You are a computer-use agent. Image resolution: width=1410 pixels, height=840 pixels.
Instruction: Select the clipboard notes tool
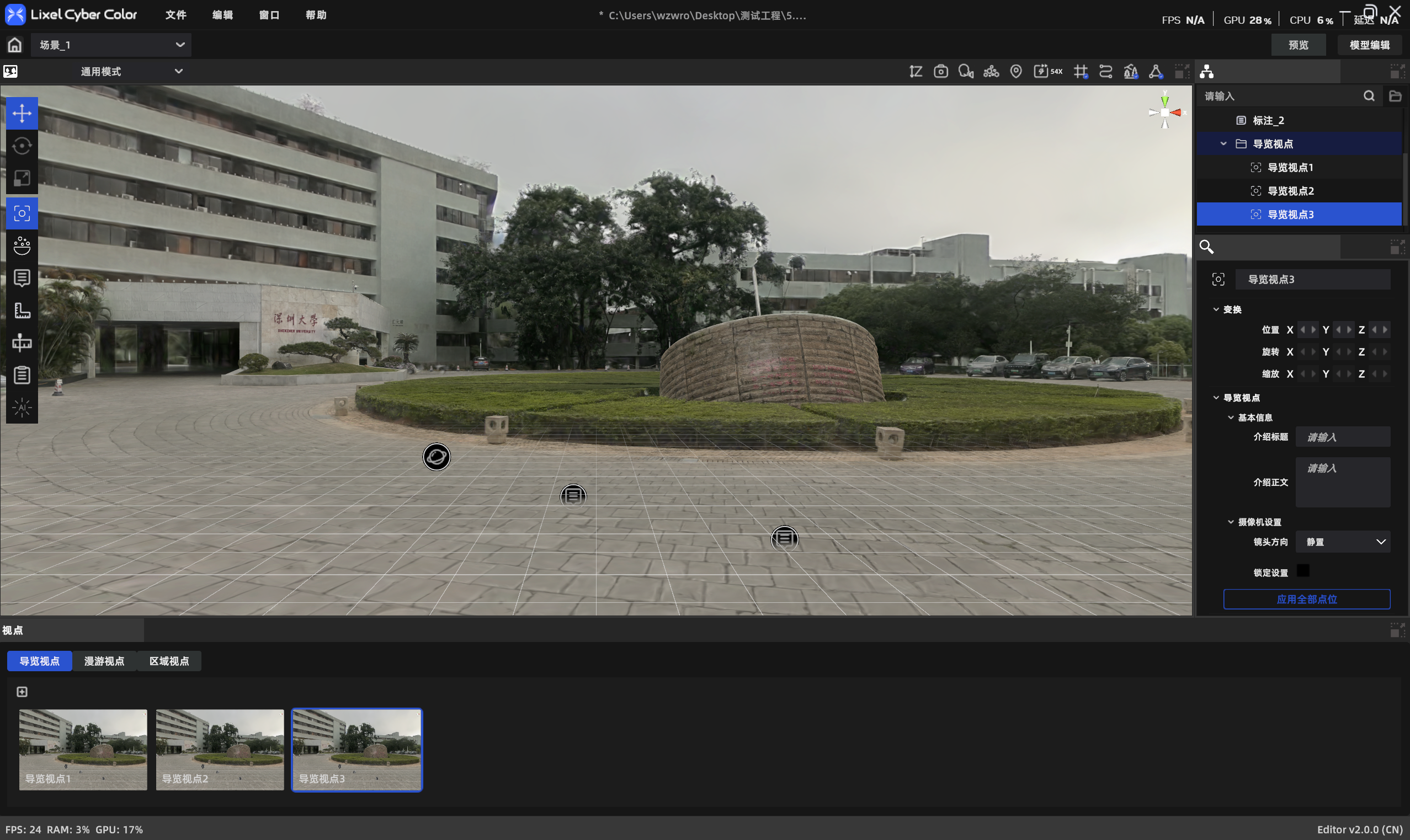pyautogui.click(x=22, y=374)
